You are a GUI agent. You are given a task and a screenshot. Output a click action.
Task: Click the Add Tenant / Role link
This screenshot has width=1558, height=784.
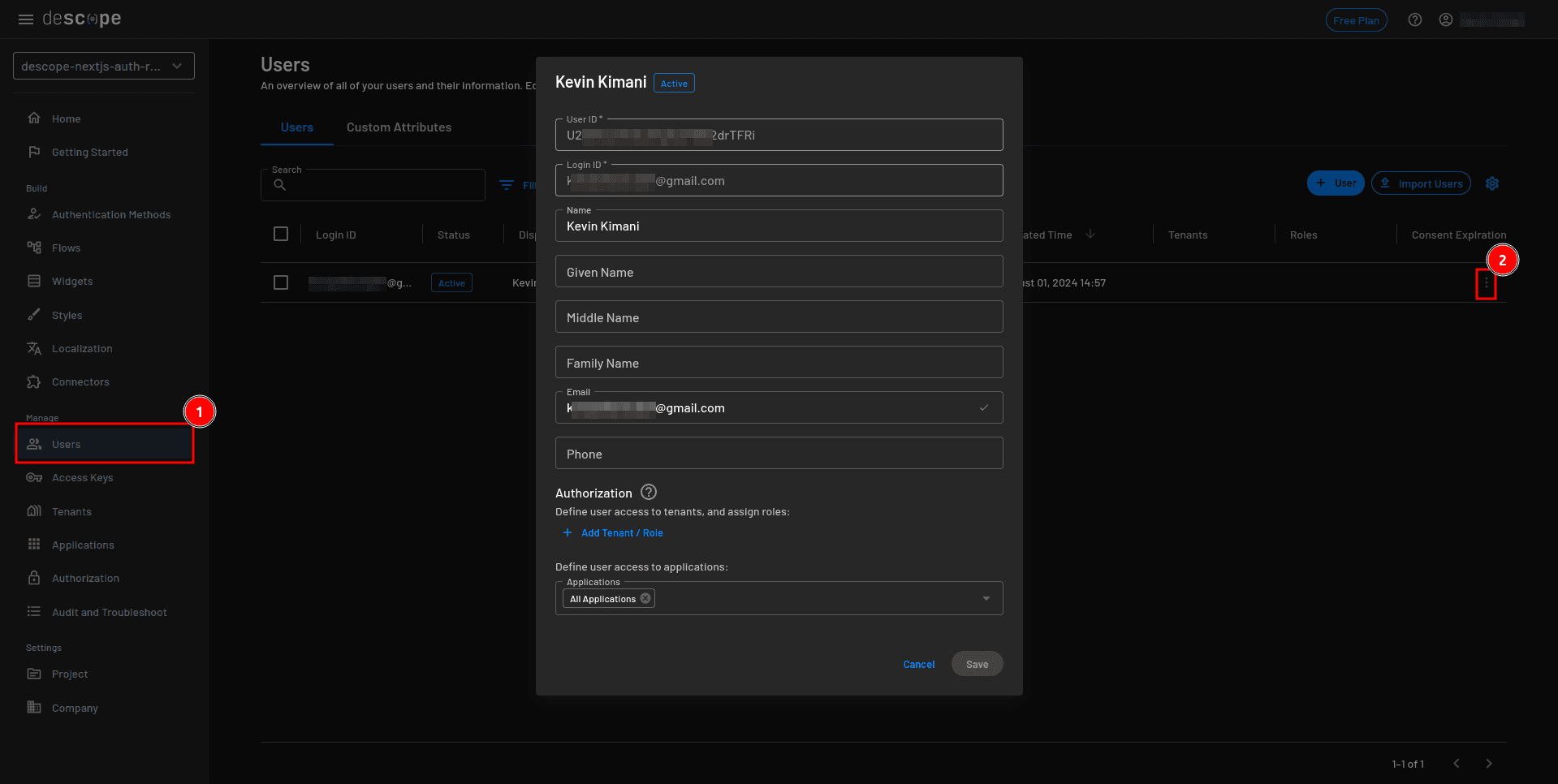click(x=613, y=533)
